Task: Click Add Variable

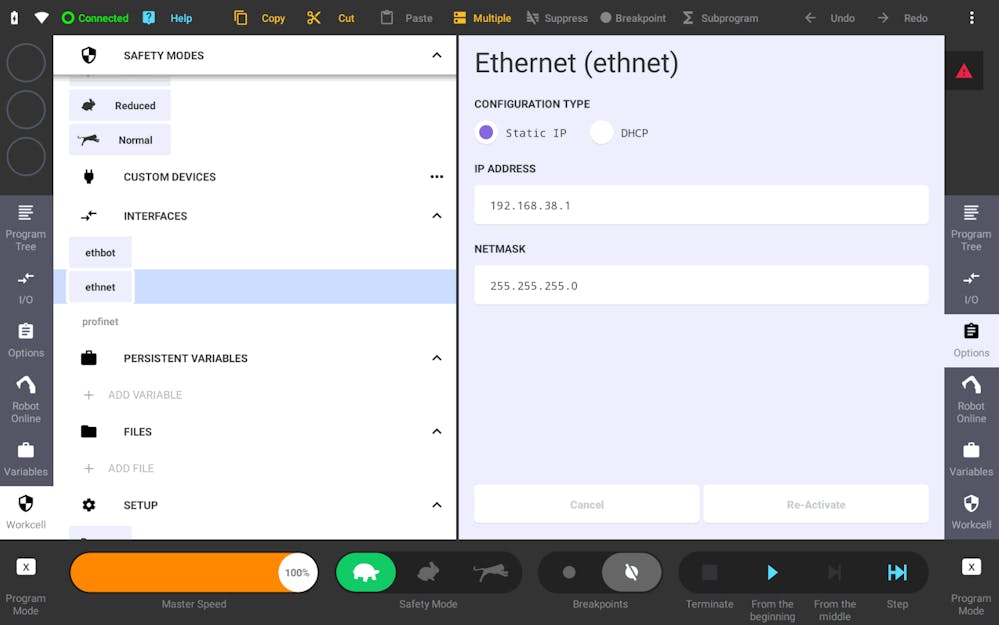Action: click(133, 395)
